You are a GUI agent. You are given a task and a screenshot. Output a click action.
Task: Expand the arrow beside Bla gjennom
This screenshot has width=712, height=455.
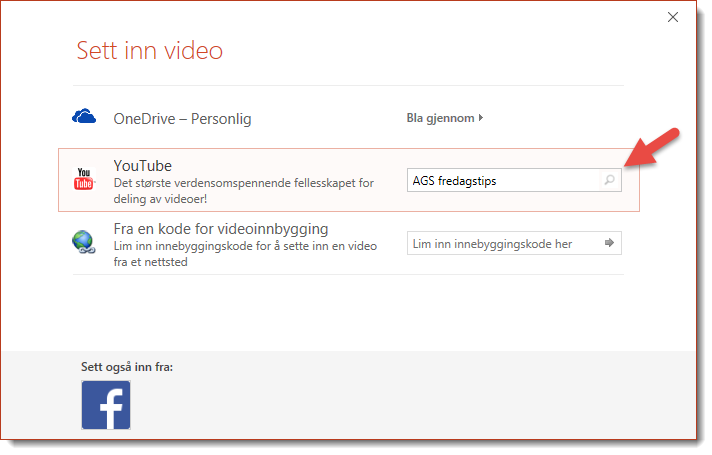(x=481, y=118)
